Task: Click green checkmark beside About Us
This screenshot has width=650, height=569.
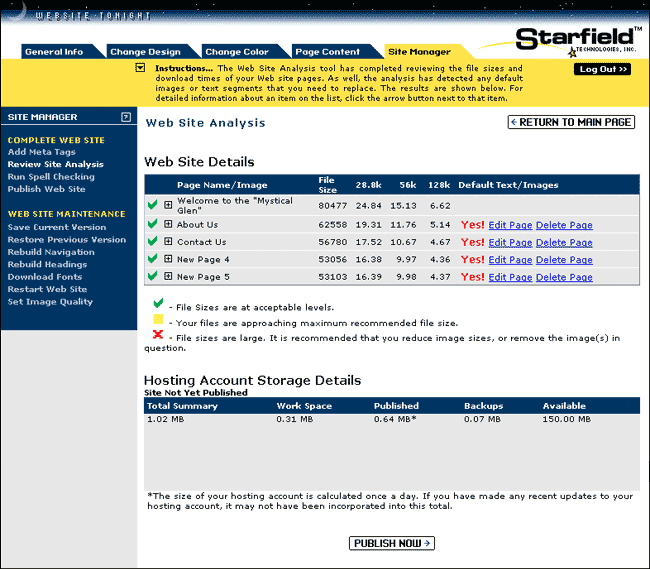Action: (x=153, y=224)
